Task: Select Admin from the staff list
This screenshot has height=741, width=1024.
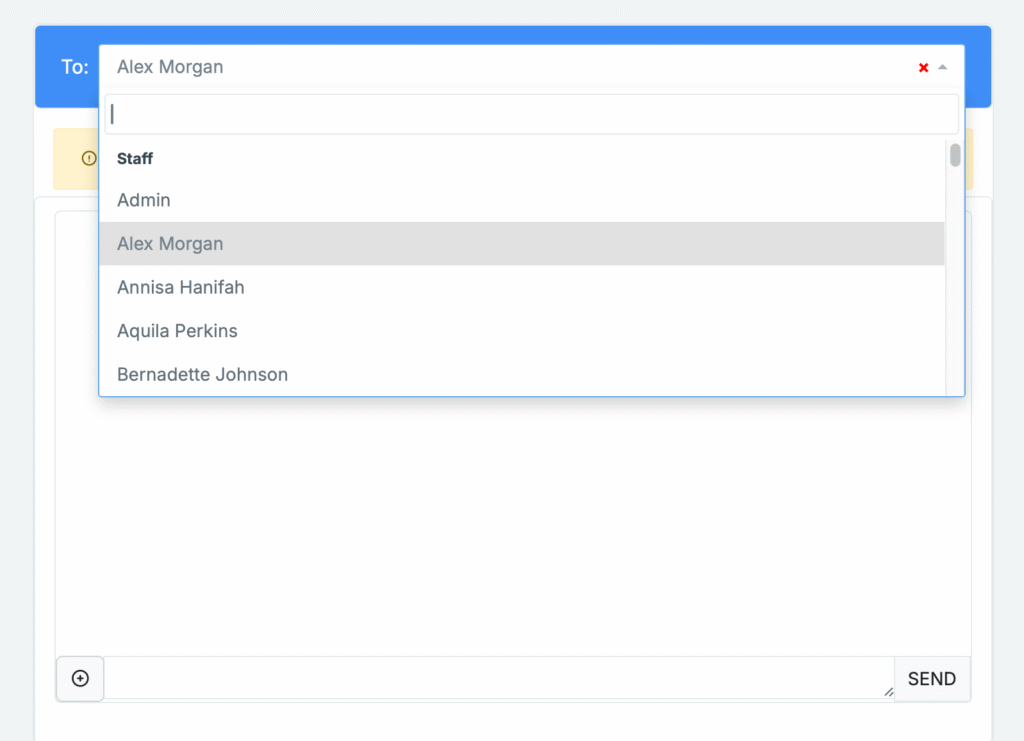Action: point(144,200)
